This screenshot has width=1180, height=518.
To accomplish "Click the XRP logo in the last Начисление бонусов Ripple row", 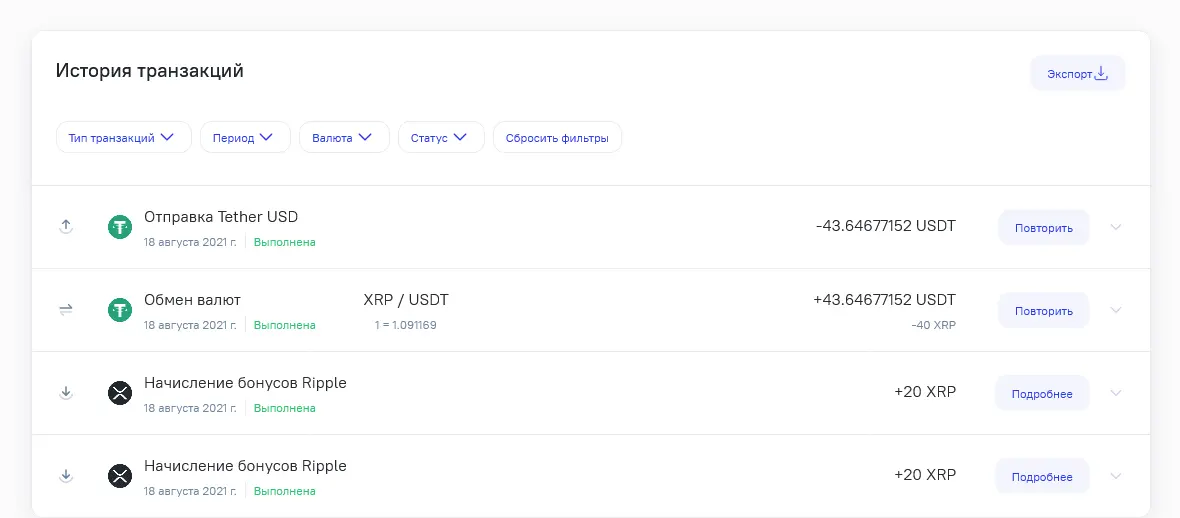I will (x=120, y=475).
